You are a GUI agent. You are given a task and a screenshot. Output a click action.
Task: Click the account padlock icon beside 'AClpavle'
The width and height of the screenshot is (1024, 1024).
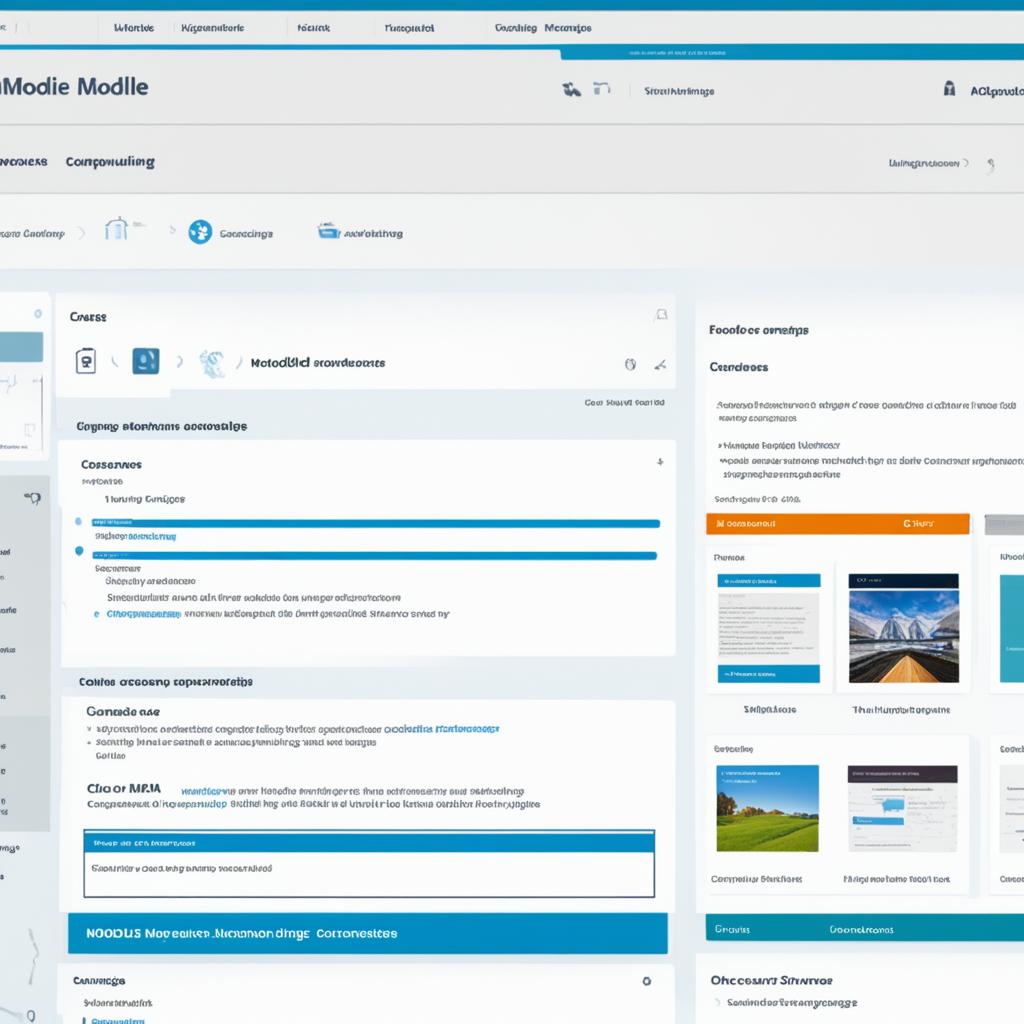tap(950, 88)
